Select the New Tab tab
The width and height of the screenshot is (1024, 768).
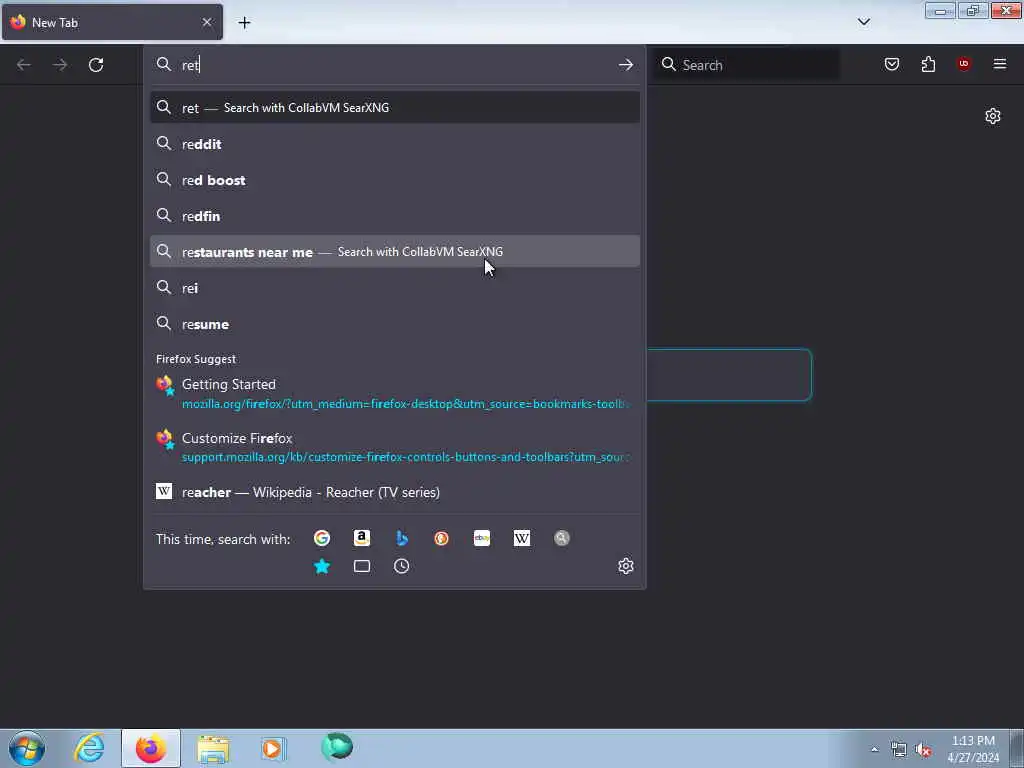pos(112,22)
